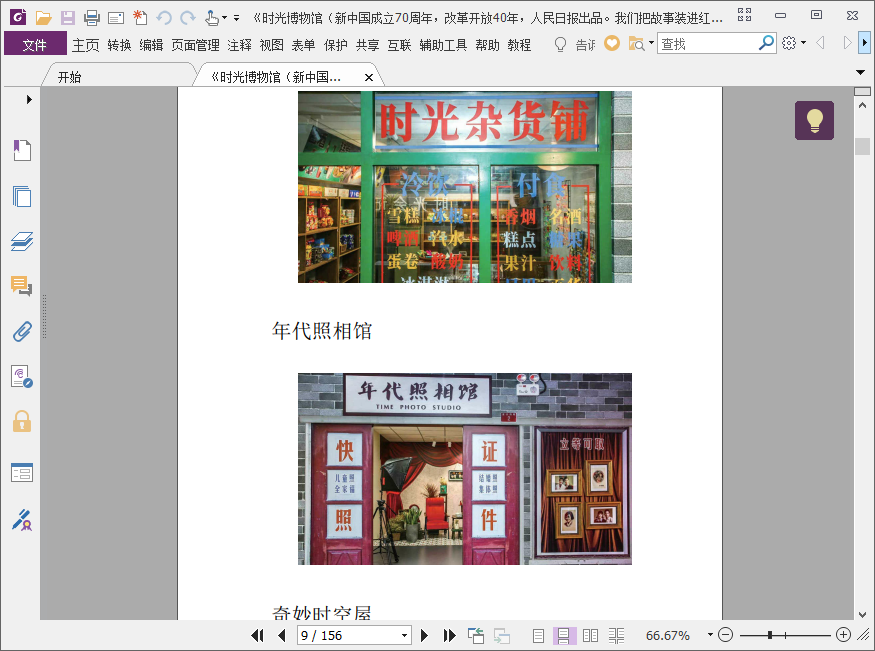Print the document using the printer icon
The width and height of the screenshot is (875, 651).
point(92,18)
